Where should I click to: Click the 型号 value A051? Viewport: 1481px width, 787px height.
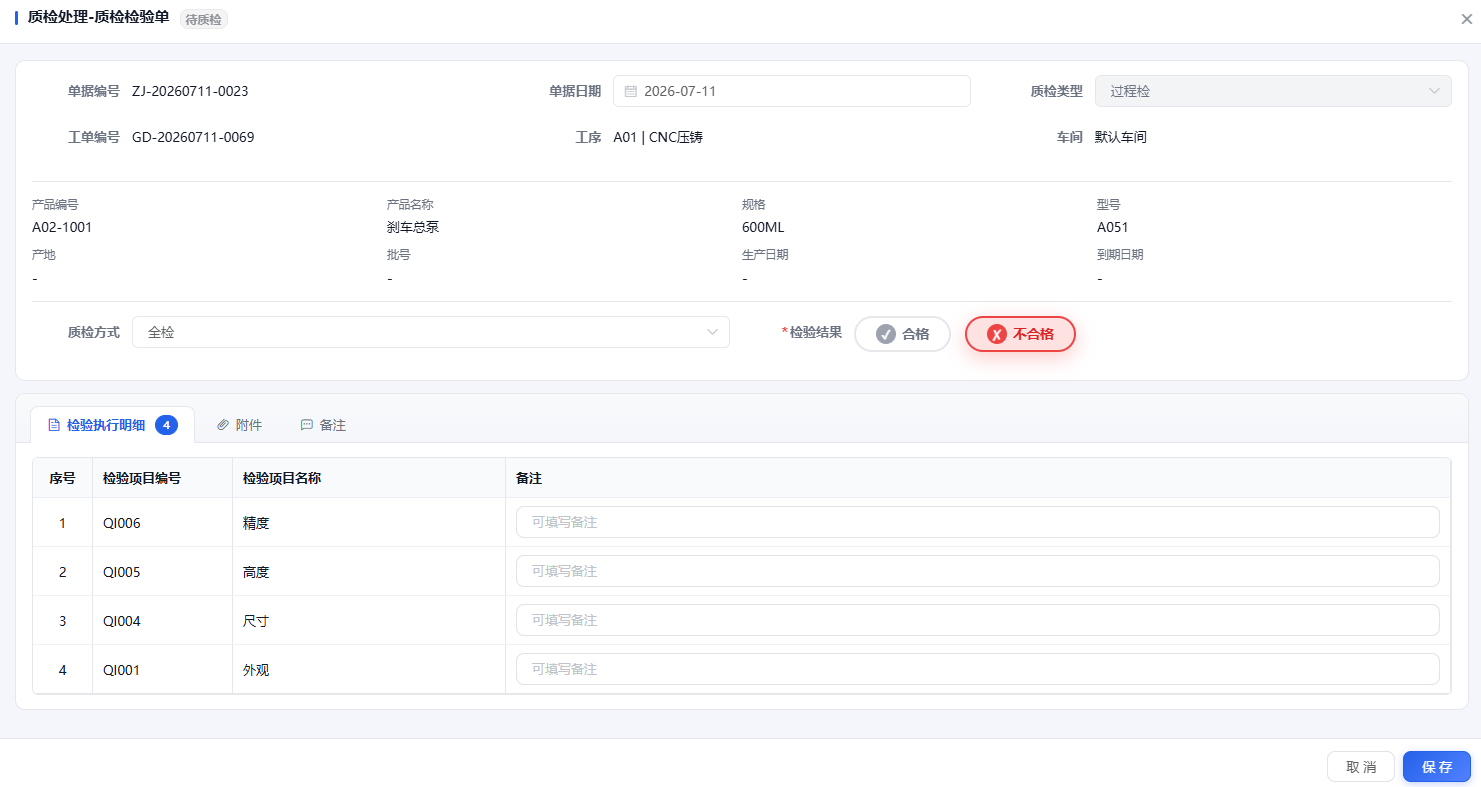(x=1113, y=227)
